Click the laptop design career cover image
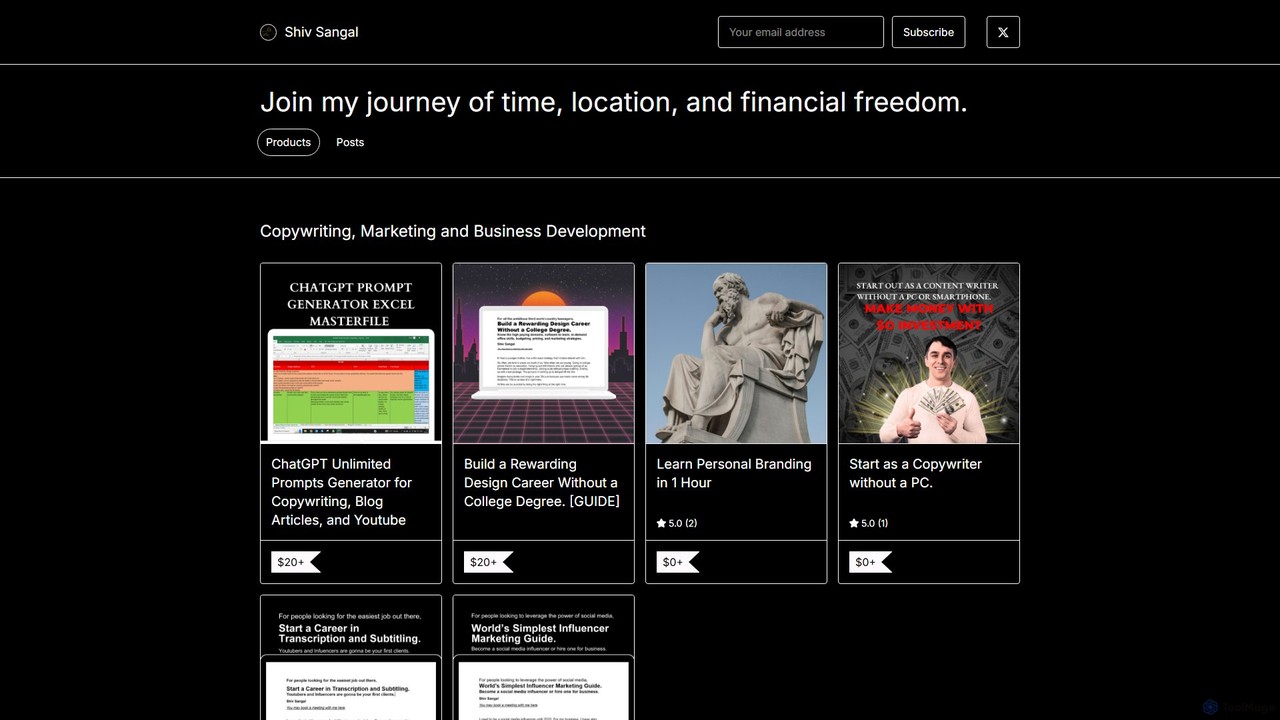 pyautogui.click(x=544, y=353)
